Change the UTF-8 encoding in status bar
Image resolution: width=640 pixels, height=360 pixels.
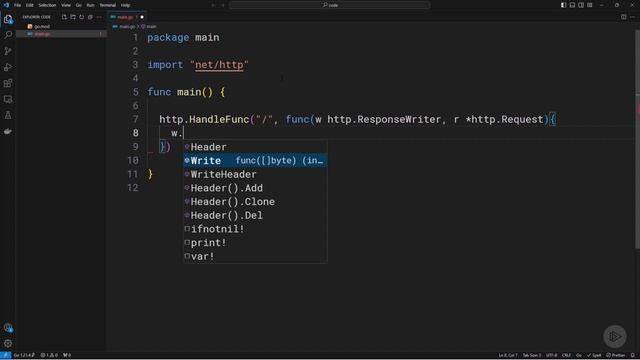click(551, 355)
